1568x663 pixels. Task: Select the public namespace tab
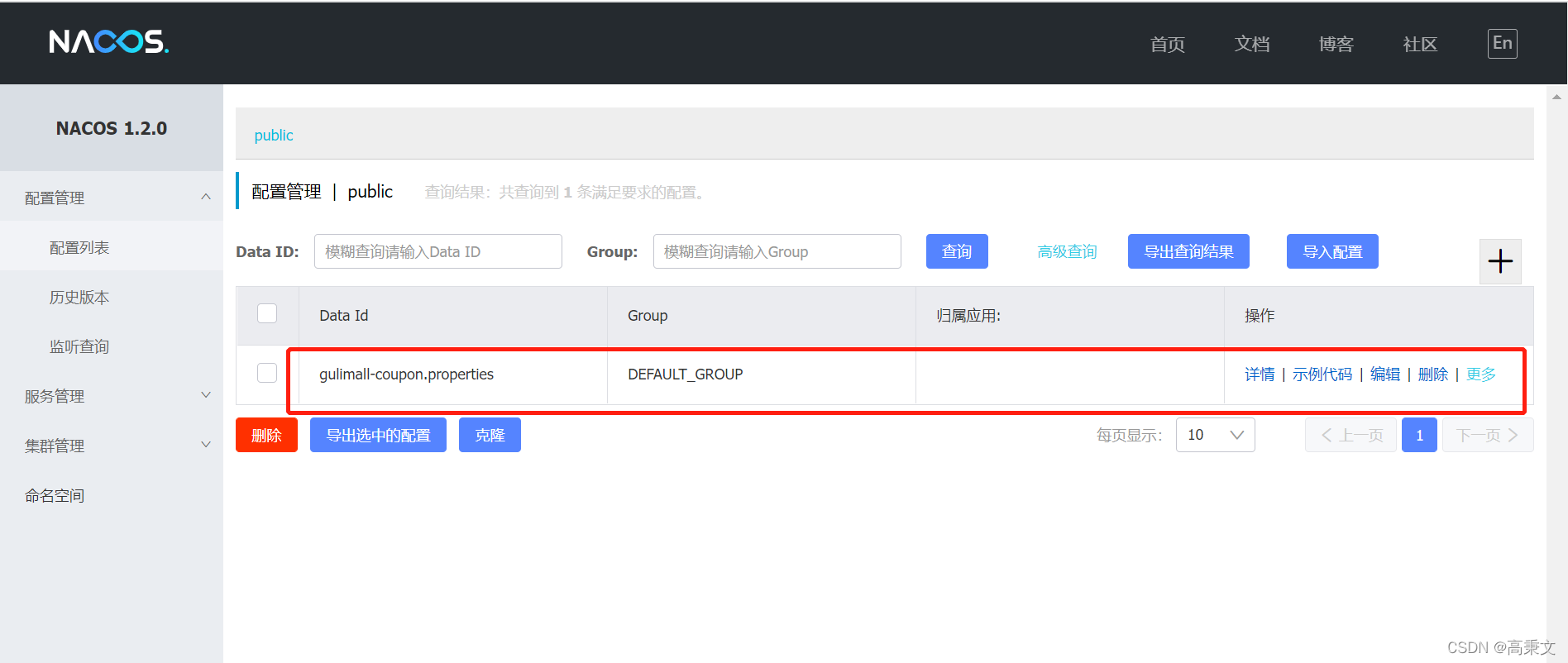coord(274,135)
